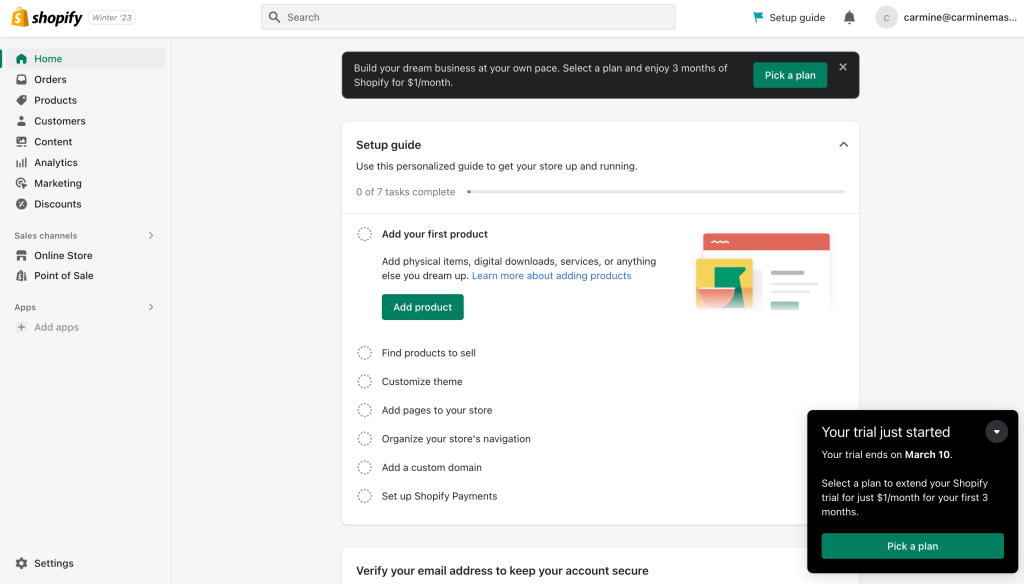
Task: Click the plus icon beside Add apps
Action: click(22, 327)
